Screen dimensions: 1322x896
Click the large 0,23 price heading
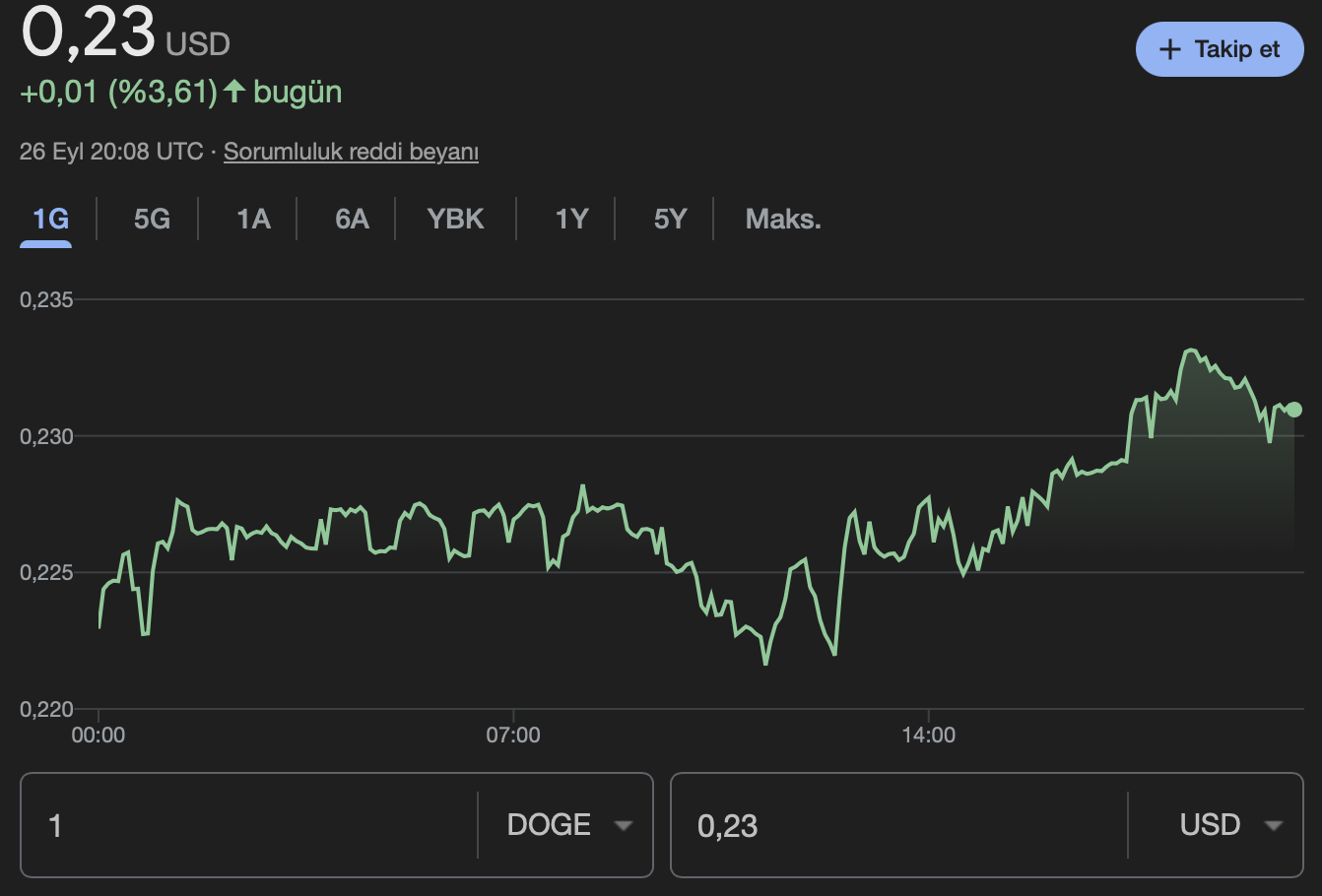pyautogui.click(x=89, y=32)
